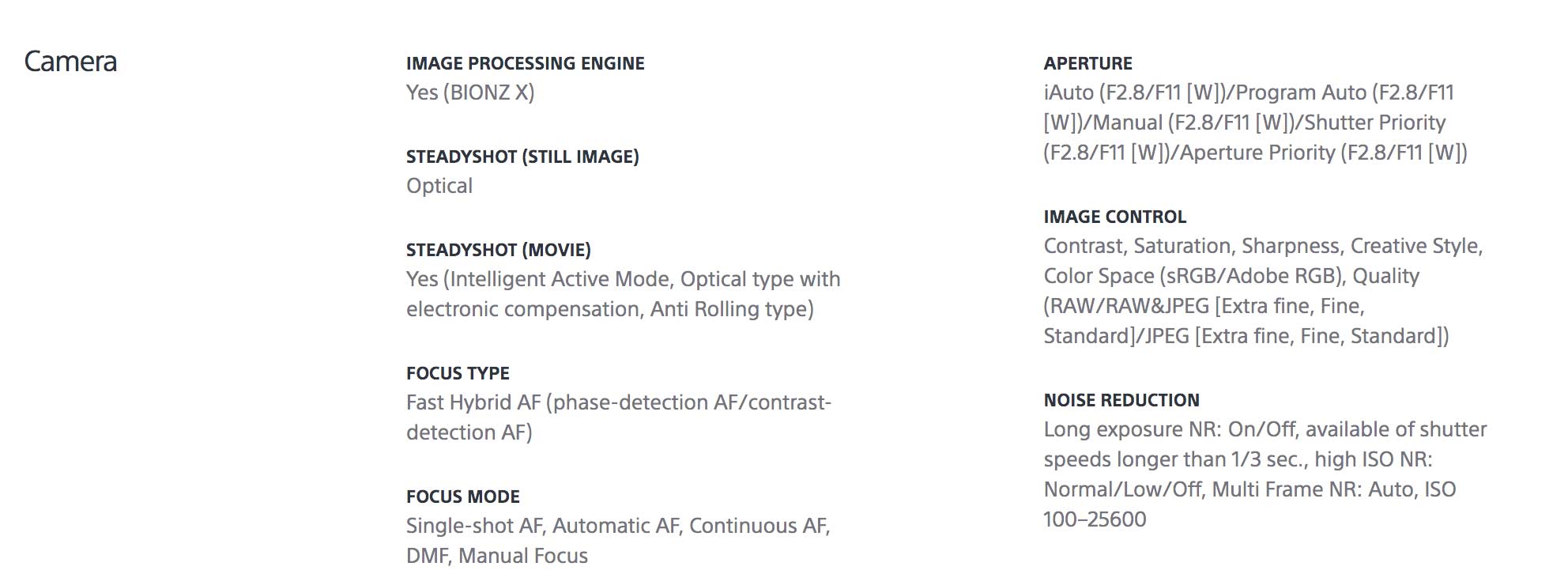Click the NOISE REDUCTION heading
This screenshot has width=1568, height=574.
1121,400
